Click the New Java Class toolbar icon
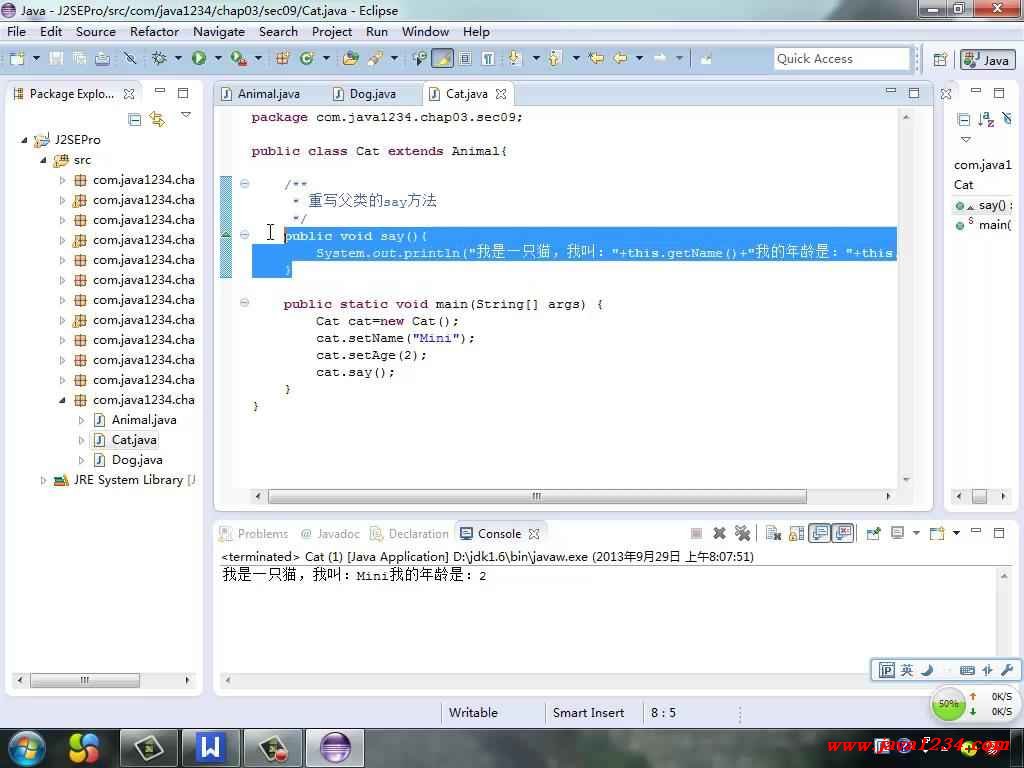Screen dimensions: 1024x768 tap(306, 58)
